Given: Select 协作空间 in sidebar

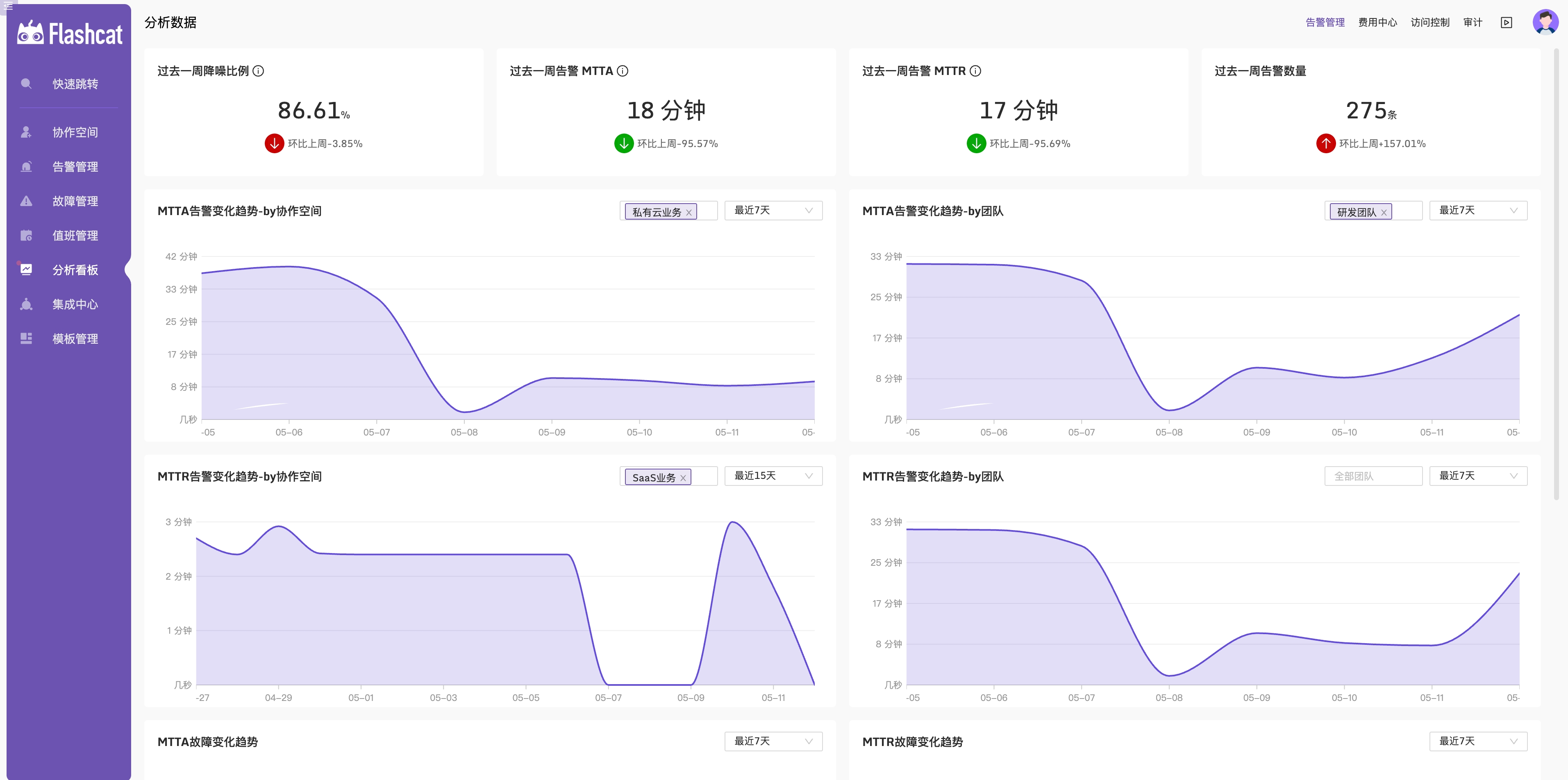Looking at the screenshot, I should (x=75, y=132).
